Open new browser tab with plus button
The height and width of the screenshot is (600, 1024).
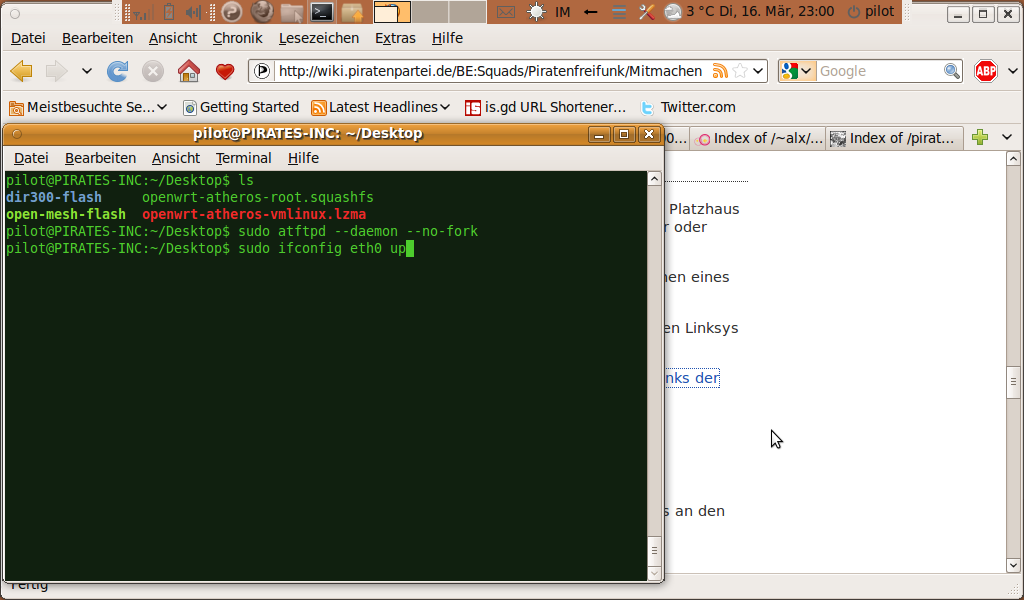pos(980,138)
